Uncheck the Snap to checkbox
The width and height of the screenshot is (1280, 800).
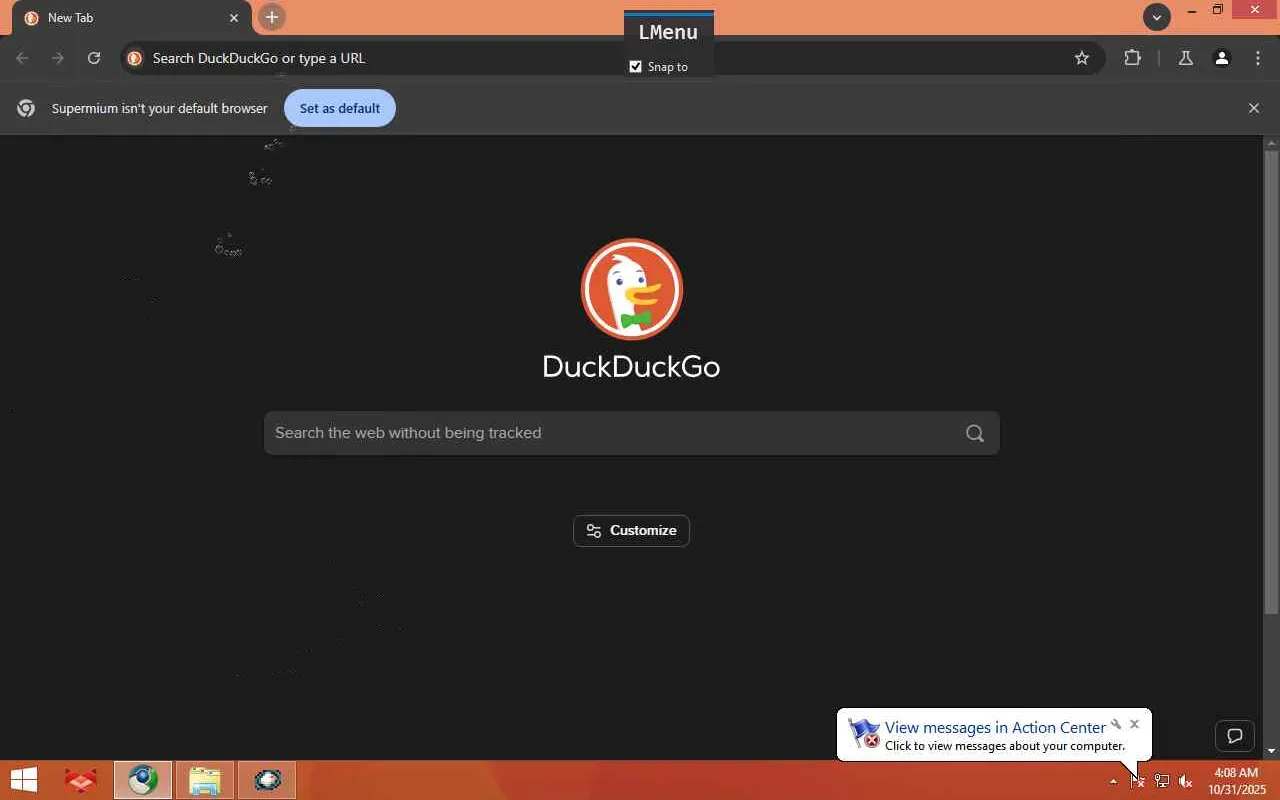(635, 67)
